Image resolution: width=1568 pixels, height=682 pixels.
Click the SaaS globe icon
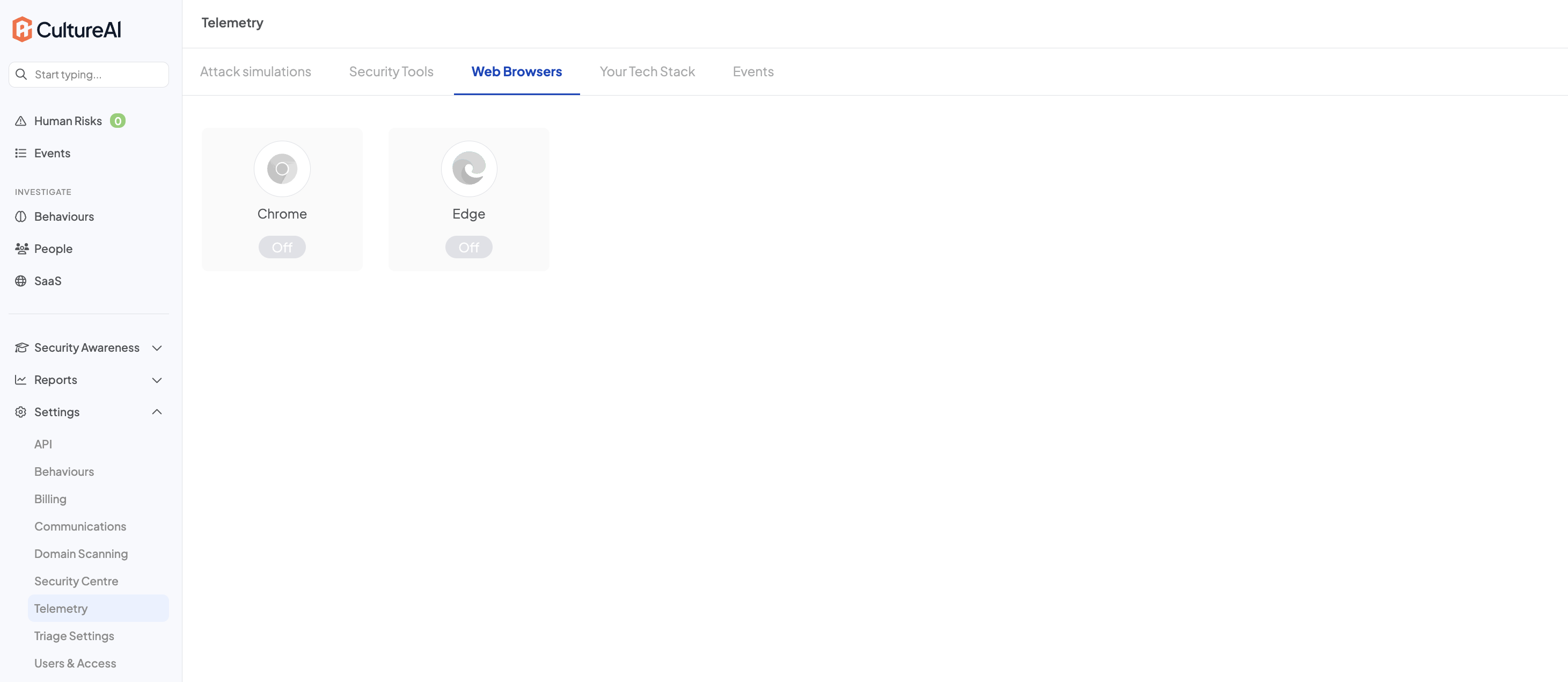pos(21,281)
